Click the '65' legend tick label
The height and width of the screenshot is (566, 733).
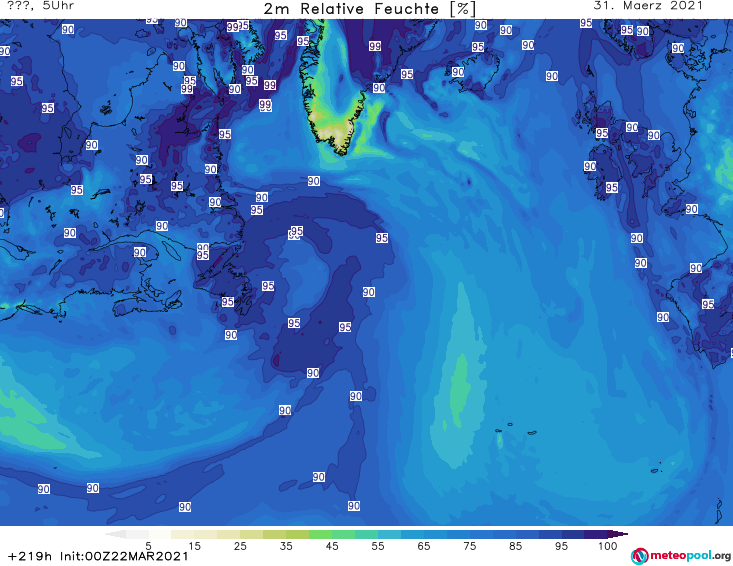point(424,546)
